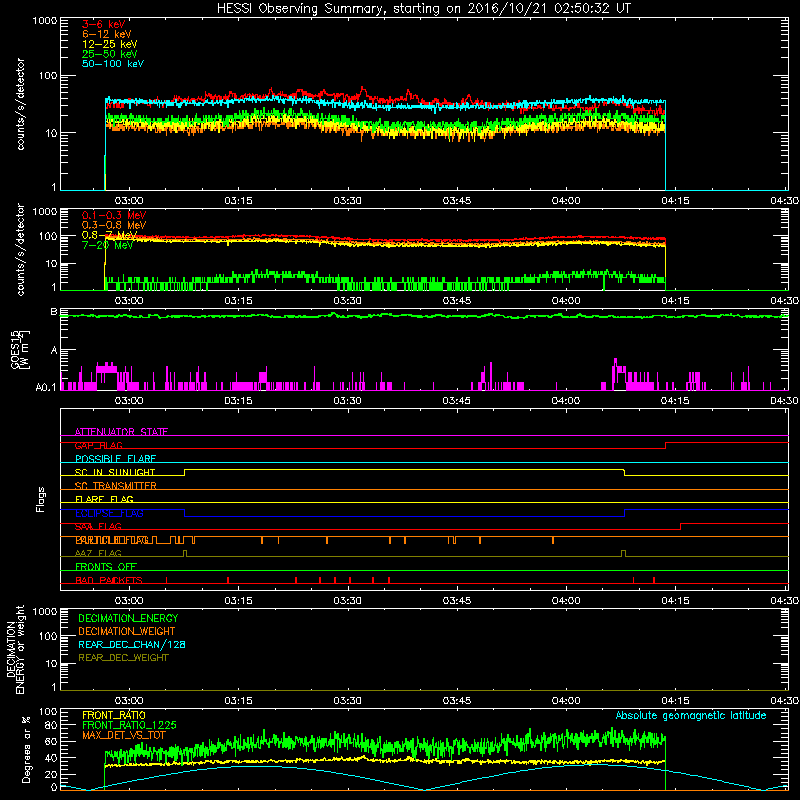This screenshot has width=800, height=800.
Task: Click the yellow FRONT_RATIO legend label
Action: pyautogui.click(x=114, y=715)
